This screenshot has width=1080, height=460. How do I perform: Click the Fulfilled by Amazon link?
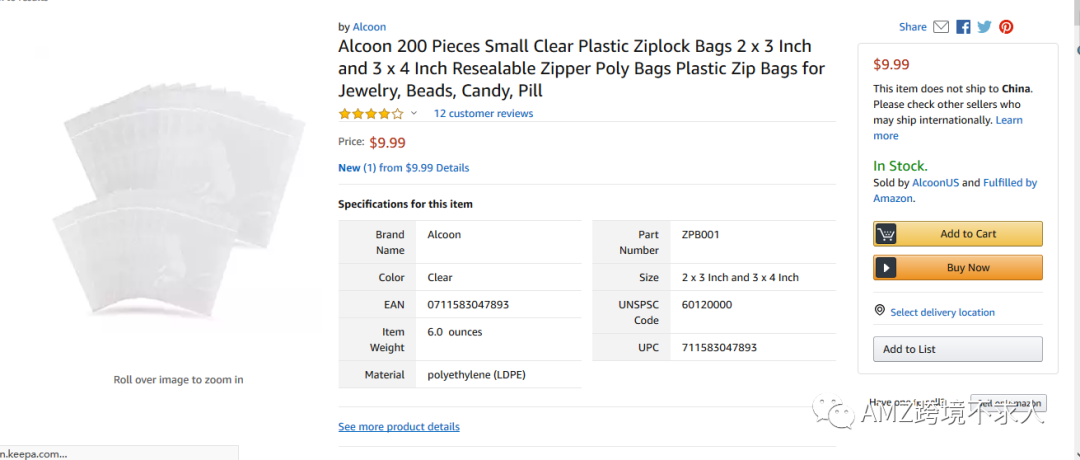pos(1008,183)
